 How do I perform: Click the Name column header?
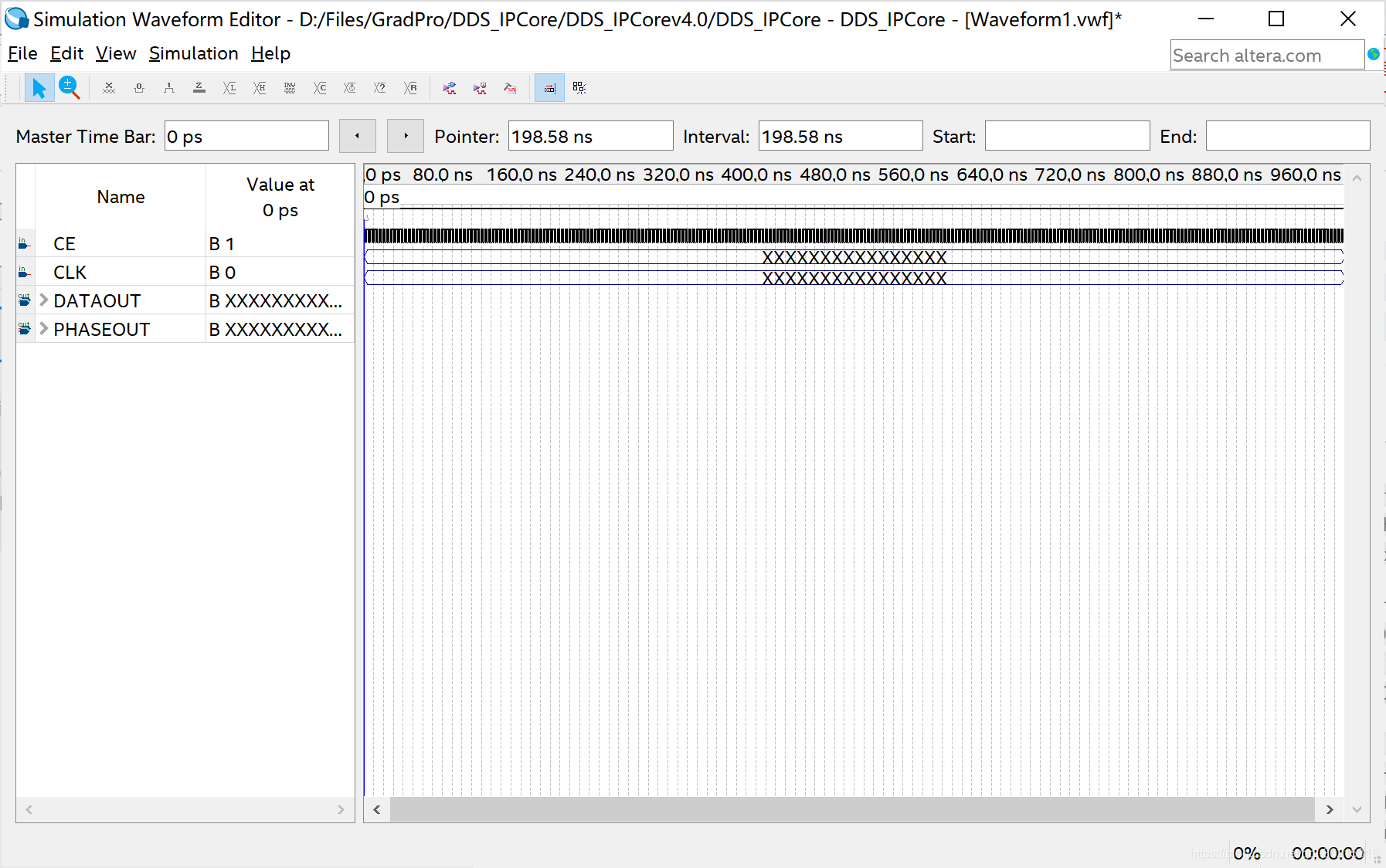121,197
